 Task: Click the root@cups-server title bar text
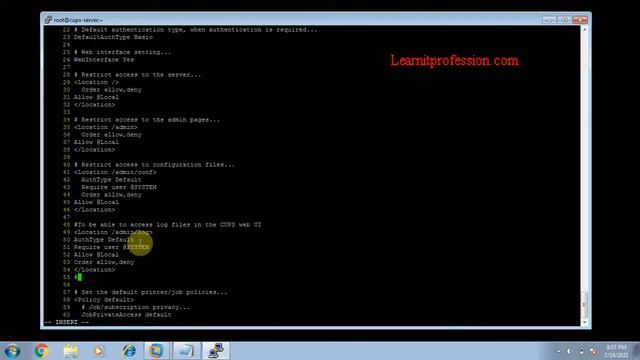pyautogui.click(x=78, y=20)
